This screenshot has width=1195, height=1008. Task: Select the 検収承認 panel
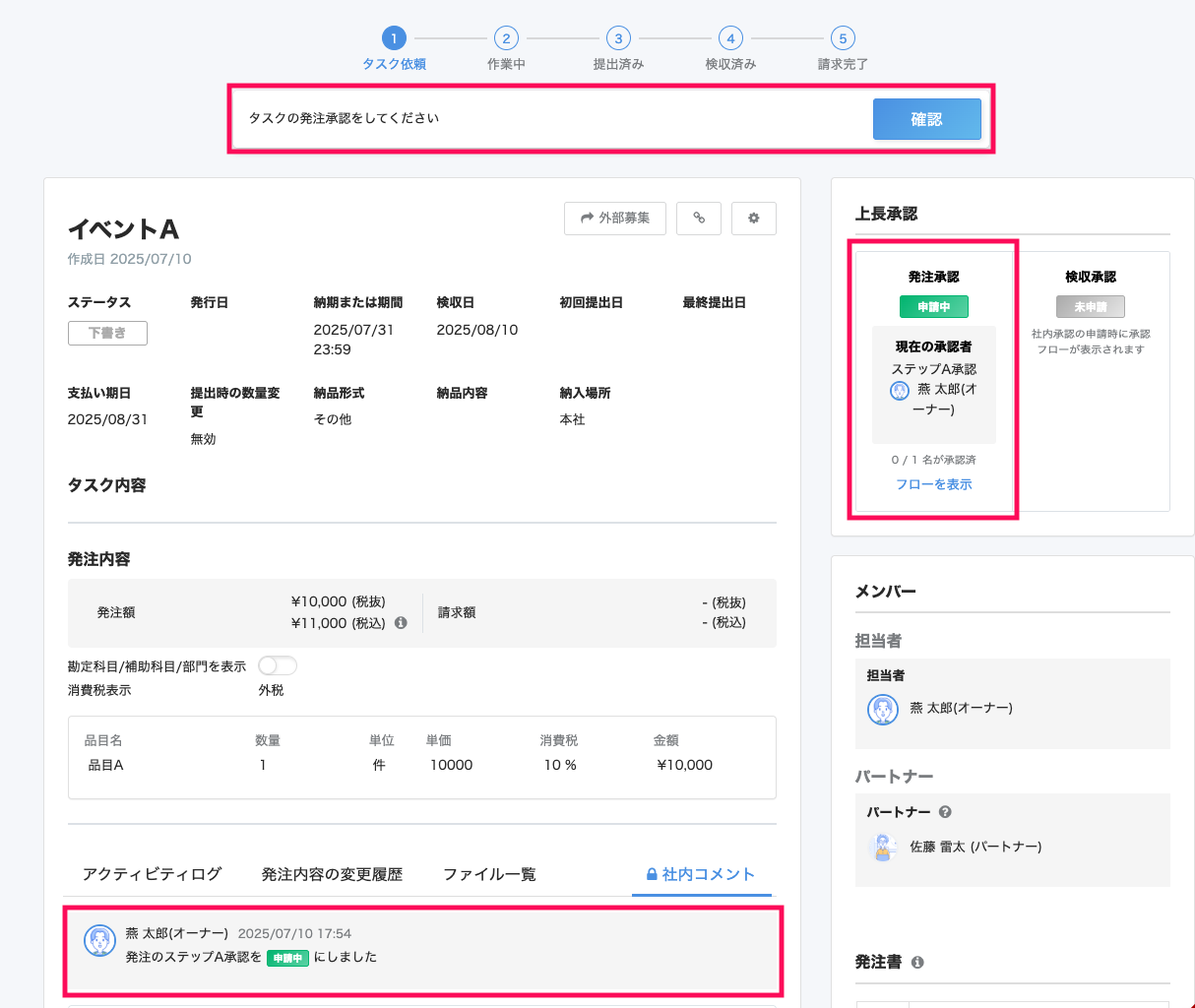click(1091, 381)
